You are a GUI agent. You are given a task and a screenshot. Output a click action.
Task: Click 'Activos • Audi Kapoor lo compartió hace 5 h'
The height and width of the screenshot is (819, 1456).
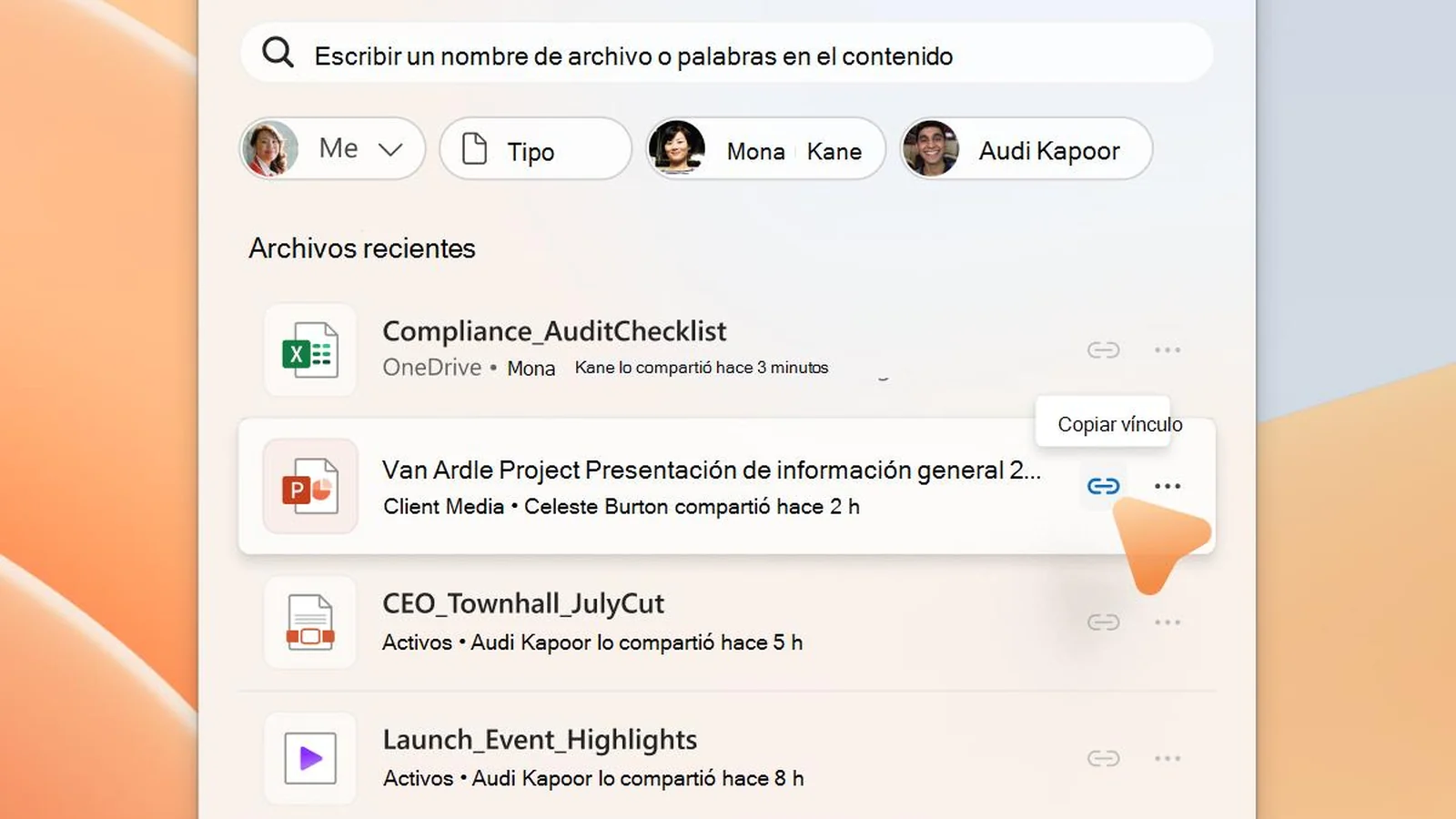[592, 642]
